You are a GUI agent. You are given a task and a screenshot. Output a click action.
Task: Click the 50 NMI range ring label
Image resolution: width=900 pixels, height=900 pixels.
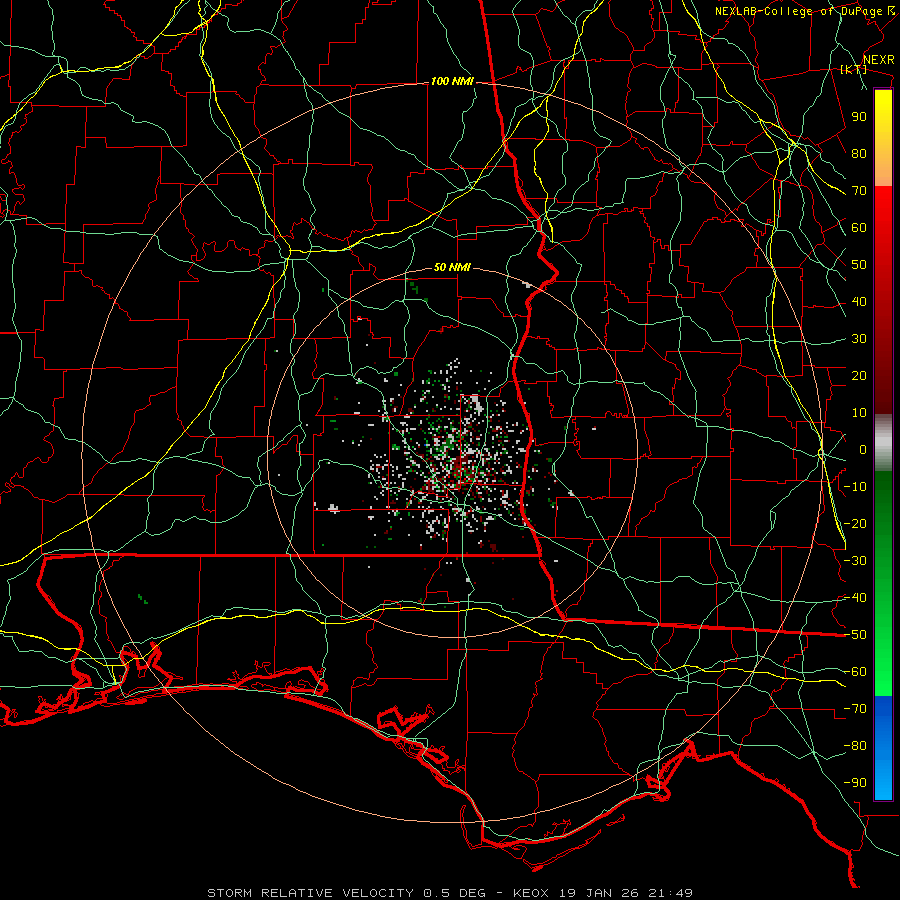(x=452, y=267)
